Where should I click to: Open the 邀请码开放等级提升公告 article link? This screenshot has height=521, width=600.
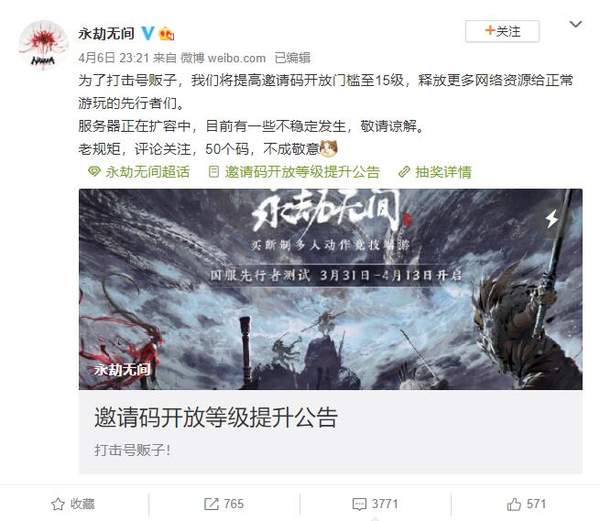pos(294,172)
